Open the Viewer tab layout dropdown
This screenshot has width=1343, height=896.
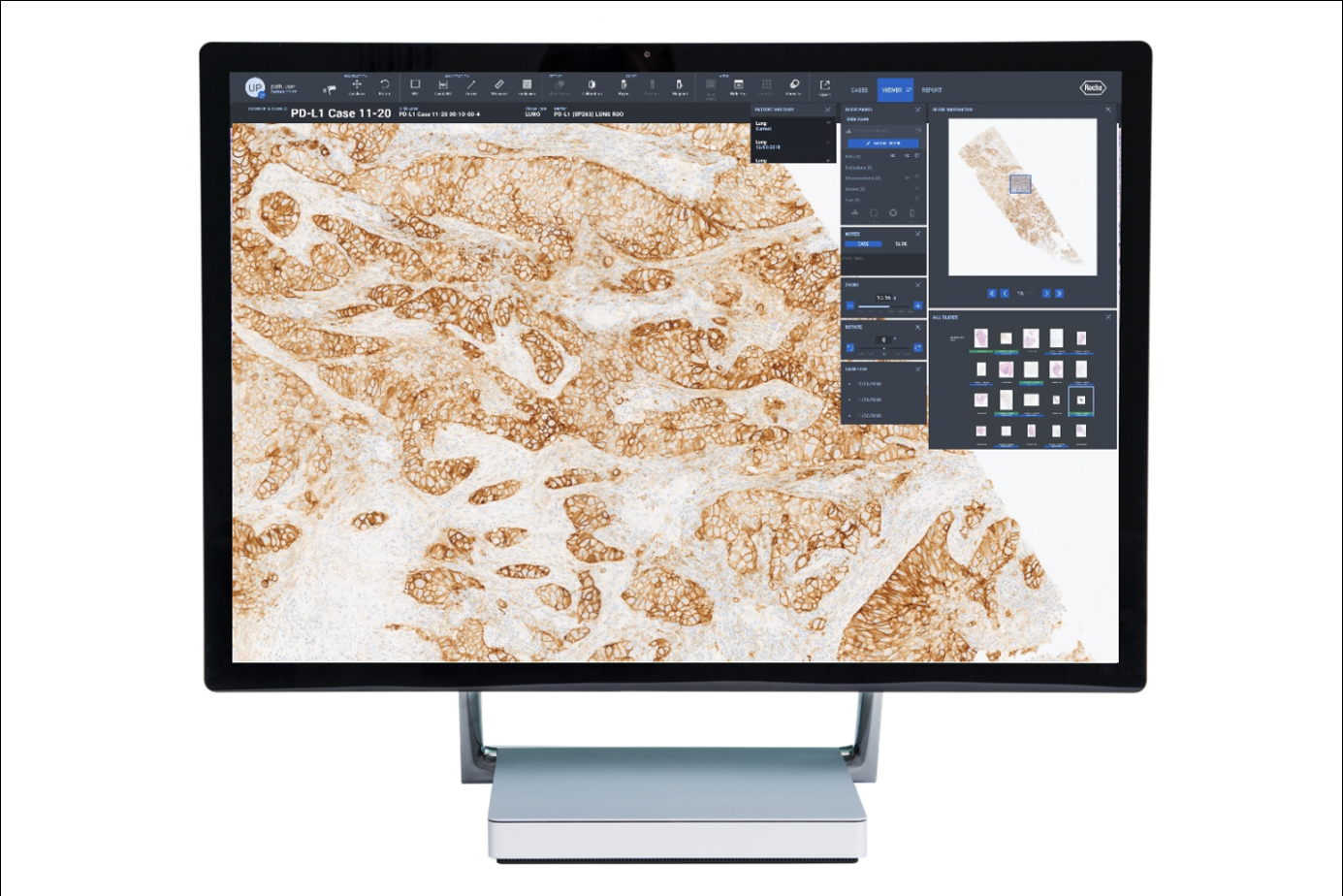(909, 90)
